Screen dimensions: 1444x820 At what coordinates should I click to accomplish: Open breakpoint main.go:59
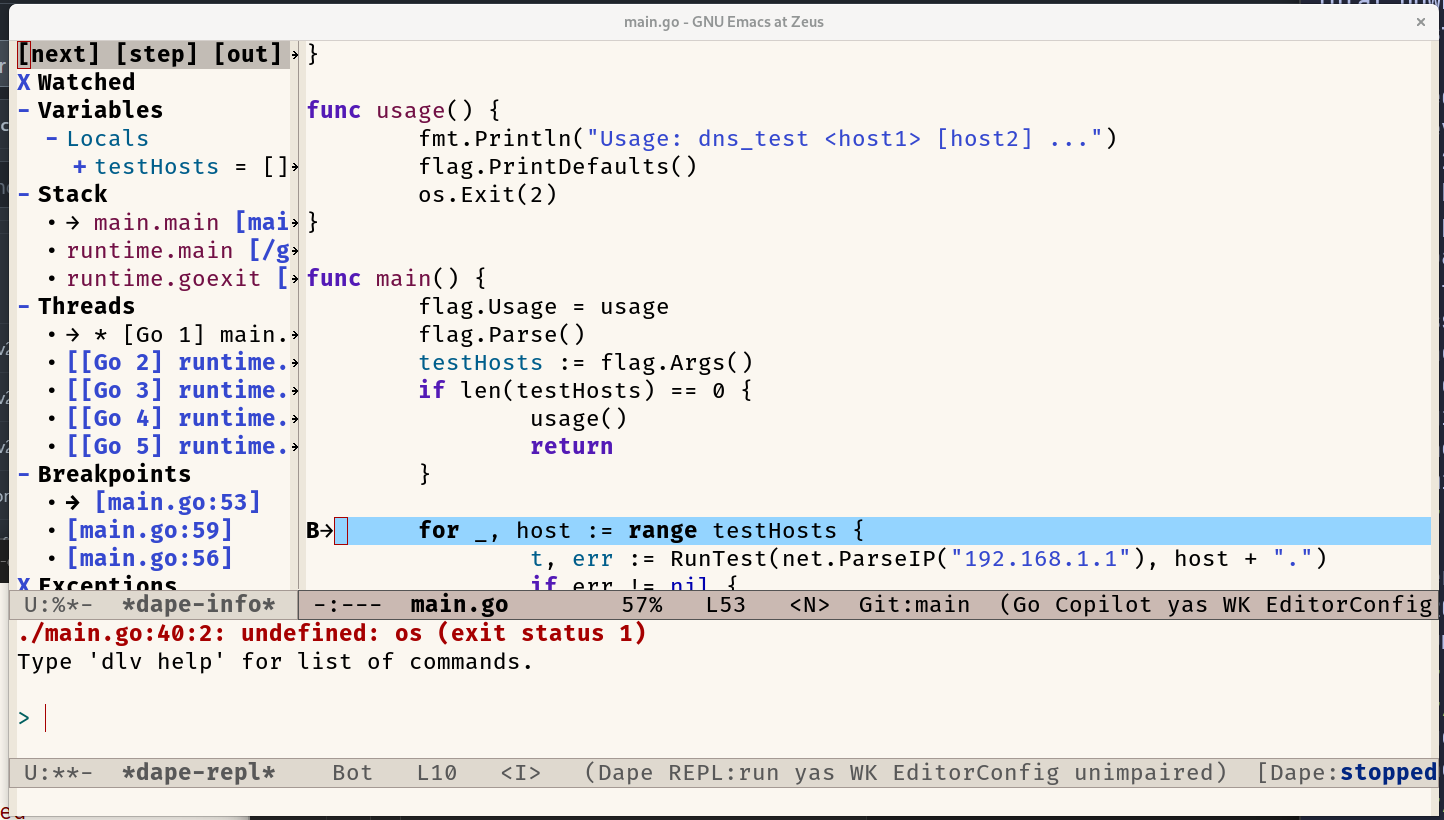pyautogui.click(x=150, y=530)
